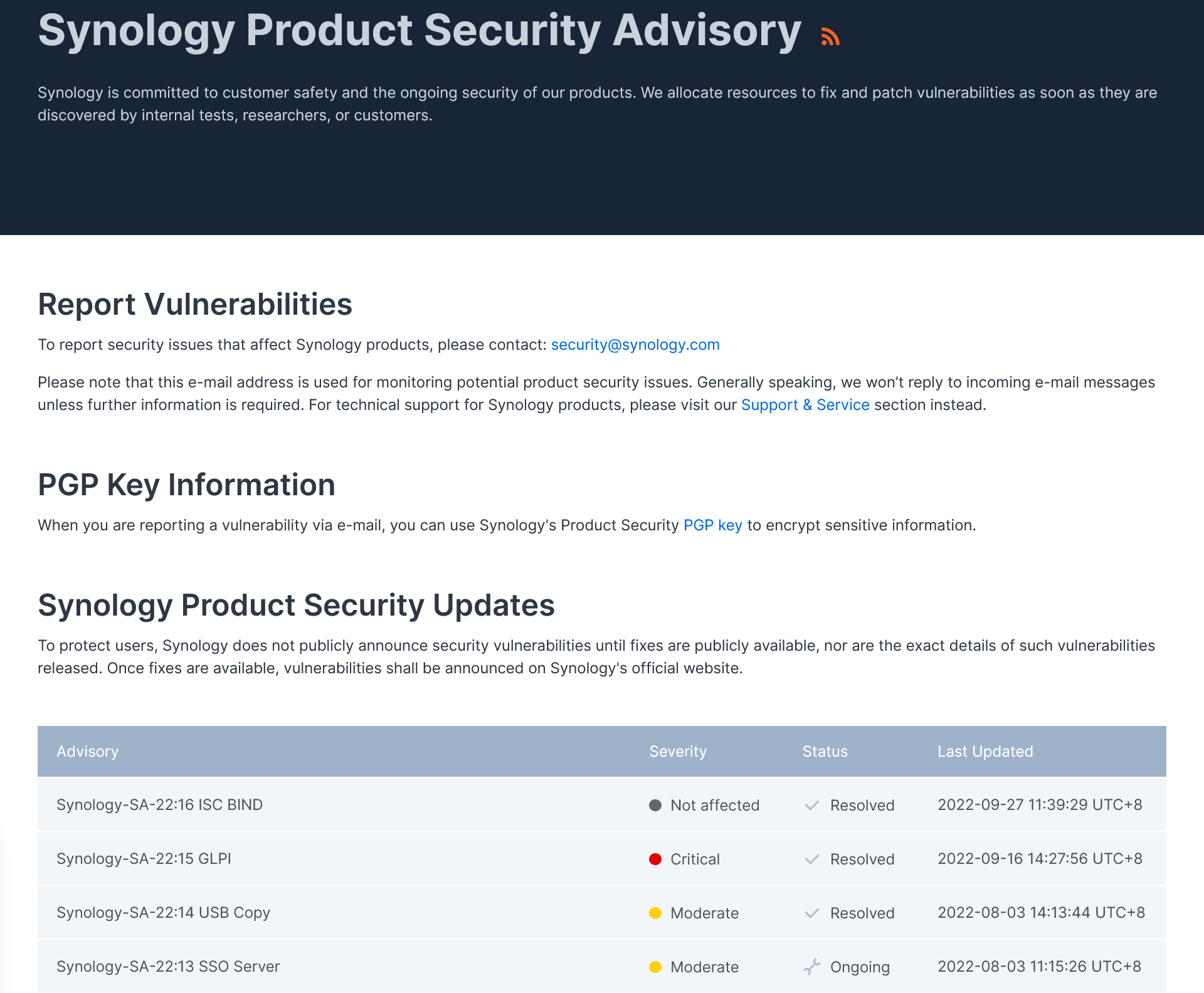The width and height of the screenshot is (1204, 993).
Task: Click the Advisory column header
Action: [88, 752]
